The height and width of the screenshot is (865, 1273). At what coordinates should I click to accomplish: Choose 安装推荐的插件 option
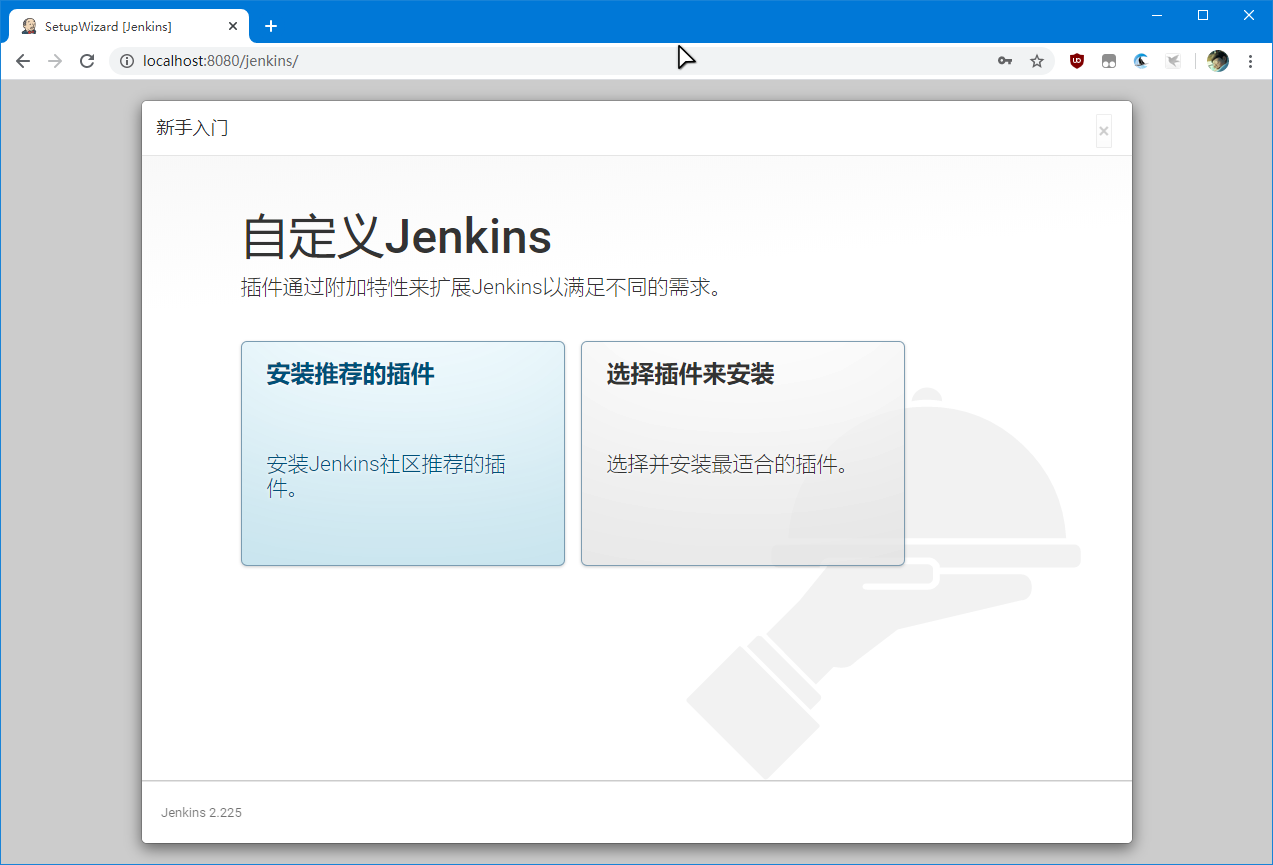[x=403, y=454]
